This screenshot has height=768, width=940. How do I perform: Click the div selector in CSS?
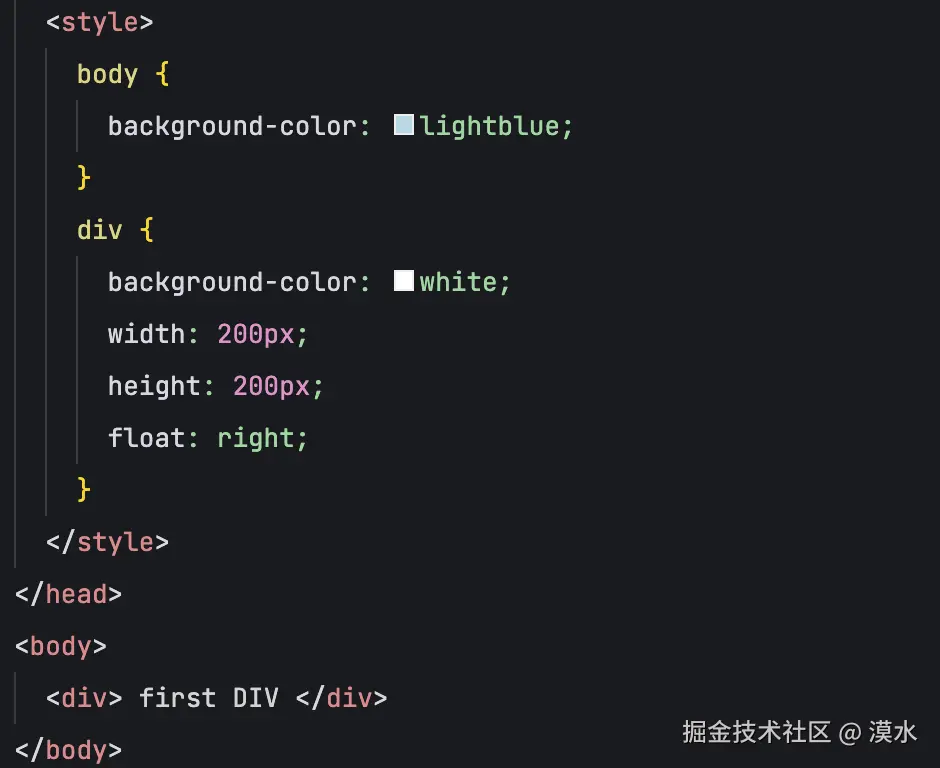click(x=100, y=230)
